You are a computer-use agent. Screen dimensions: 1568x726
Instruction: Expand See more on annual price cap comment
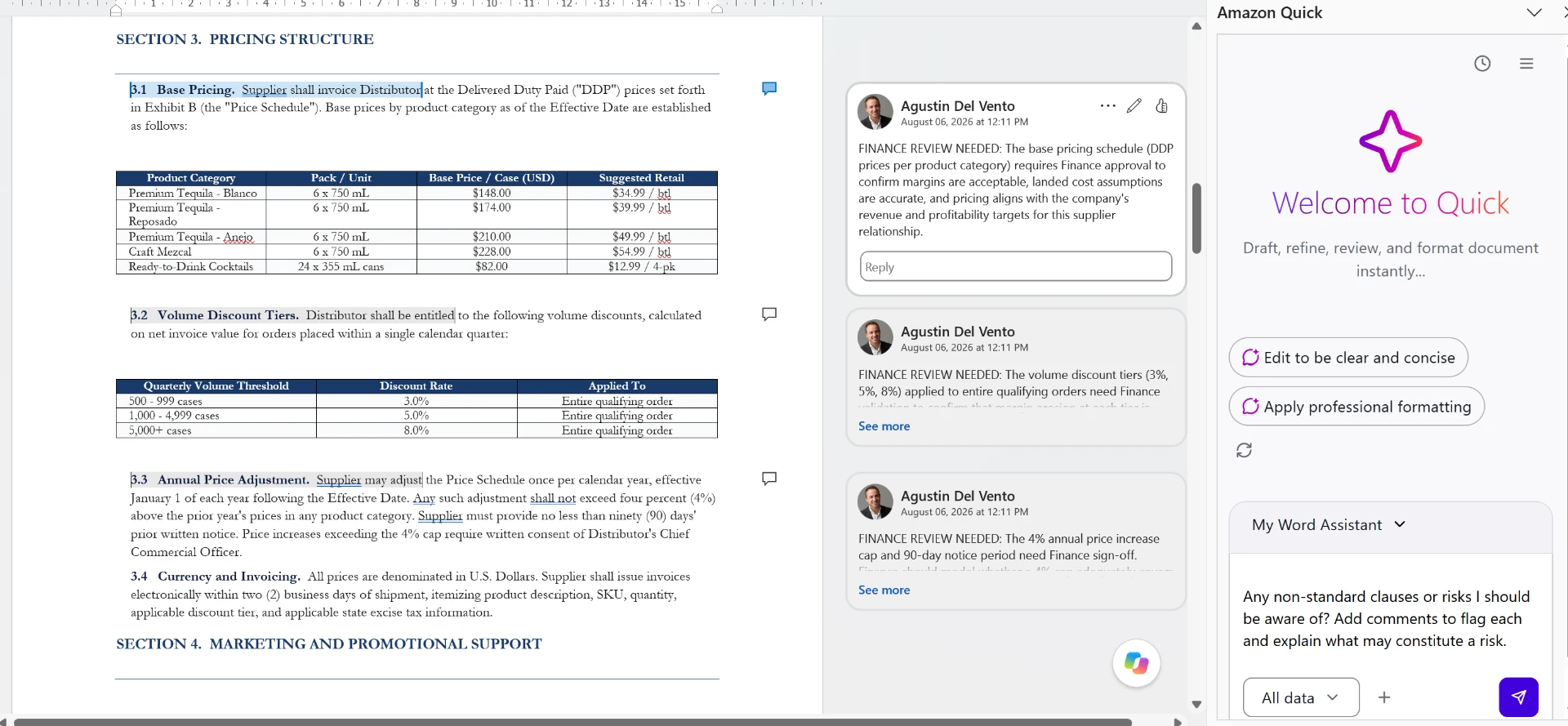884,590
